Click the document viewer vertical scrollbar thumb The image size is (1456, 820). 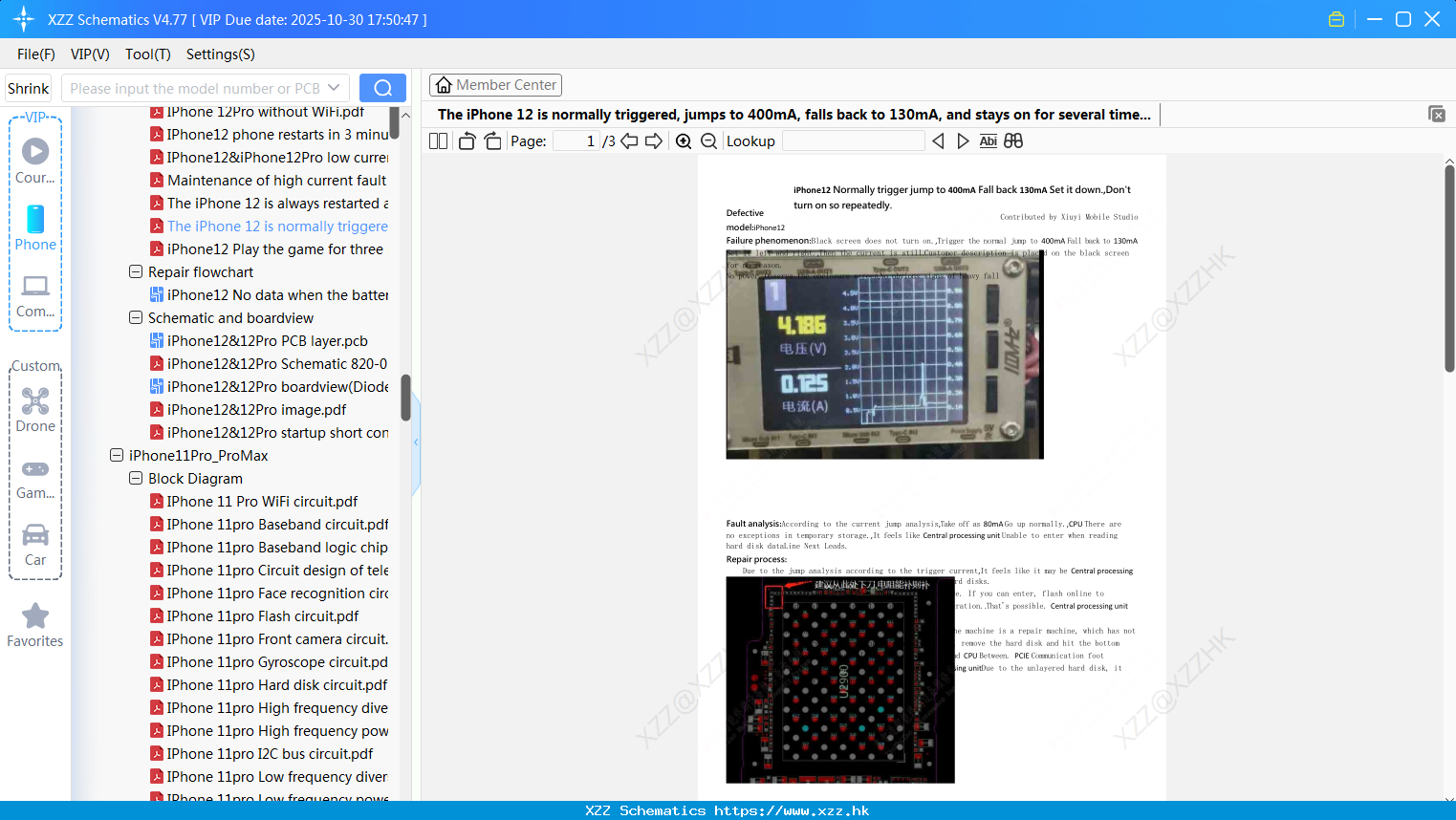click(x=1449, y=269)
